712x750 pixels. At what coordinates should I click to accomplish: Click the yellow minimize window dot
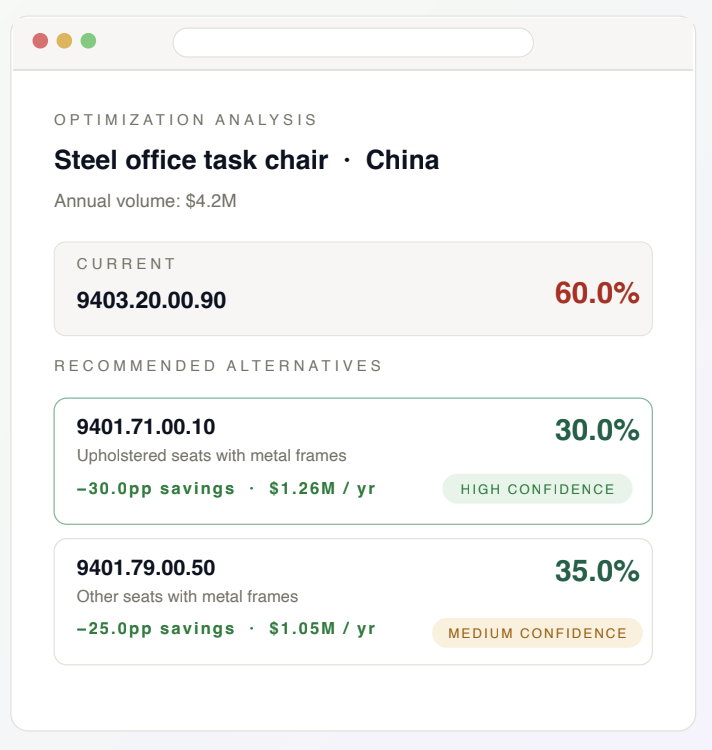64,41
